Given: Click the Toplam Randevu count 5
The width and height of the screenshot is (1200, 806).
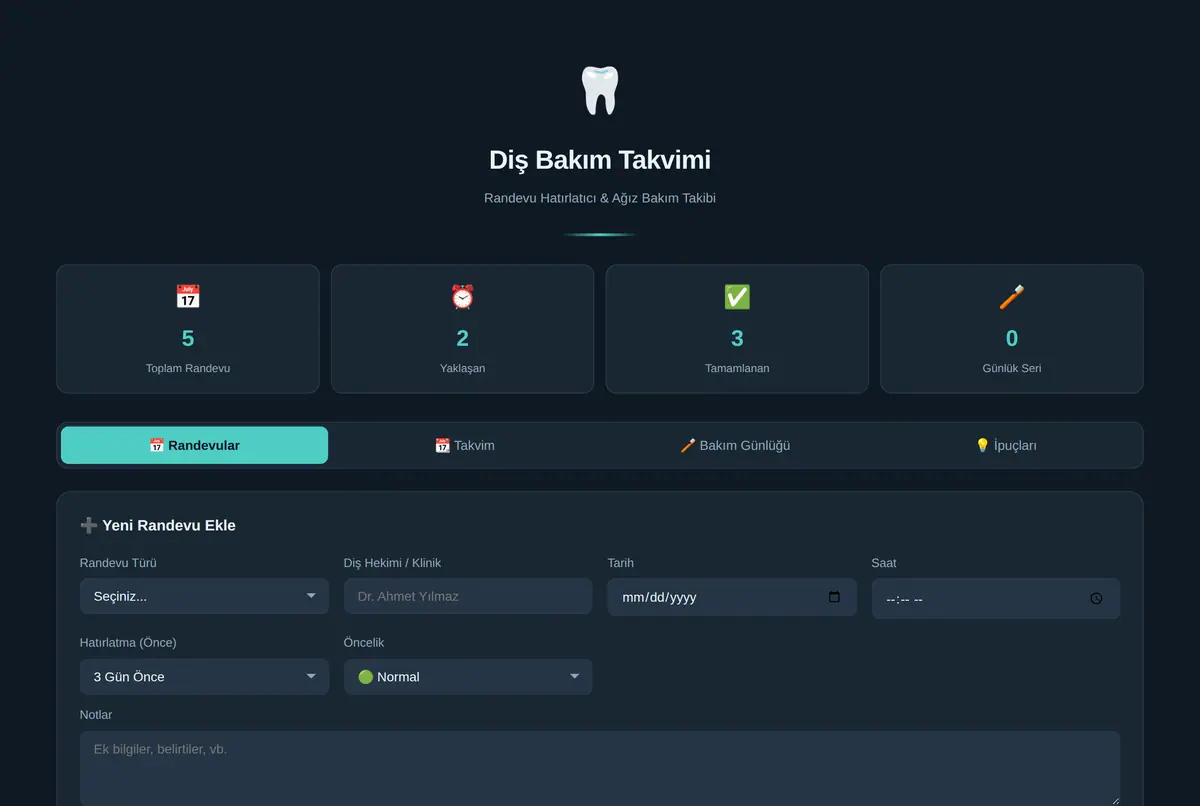Looking at the screenshot, I should 188,338.
